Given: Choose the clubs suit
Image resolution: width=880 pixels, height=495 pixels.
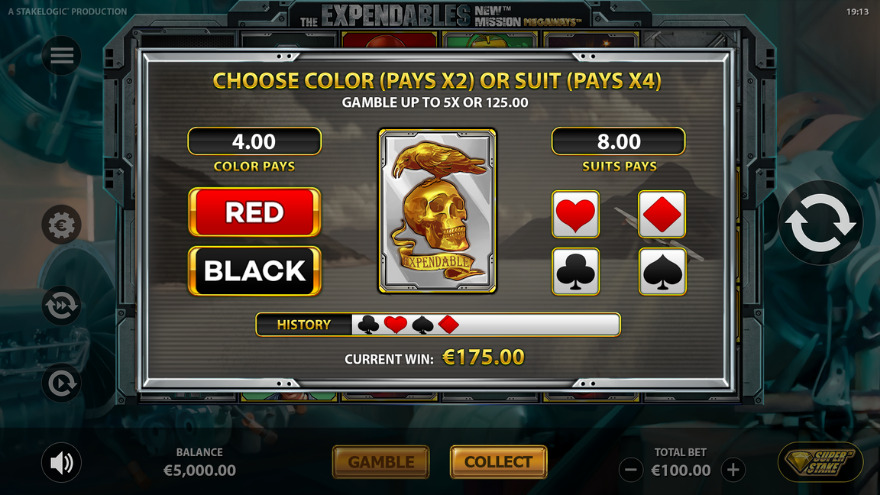Looking at the screenshot, I should [x=576, y=272].
